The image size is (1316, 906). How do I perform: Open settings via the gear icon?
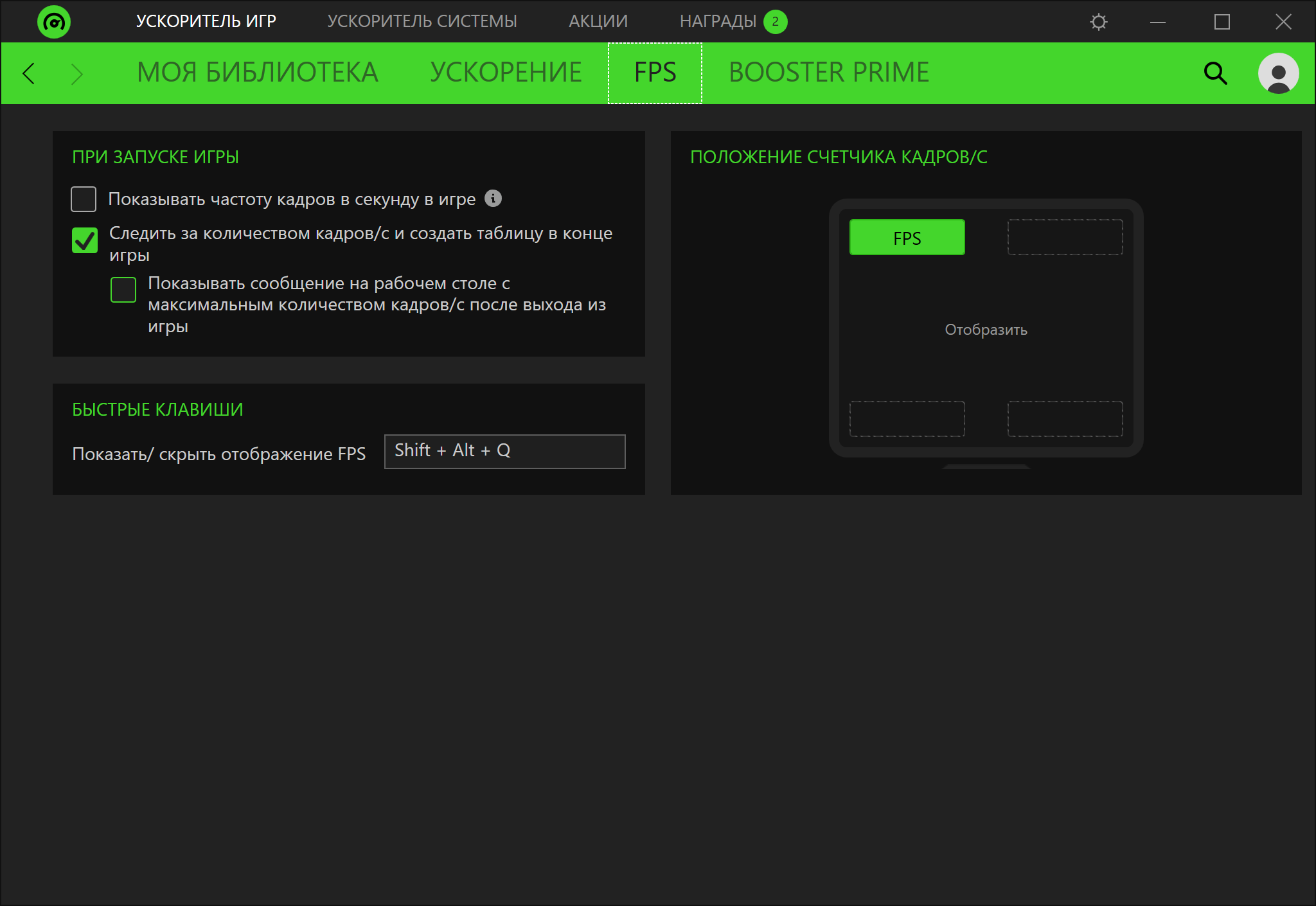coord(1099,22)
